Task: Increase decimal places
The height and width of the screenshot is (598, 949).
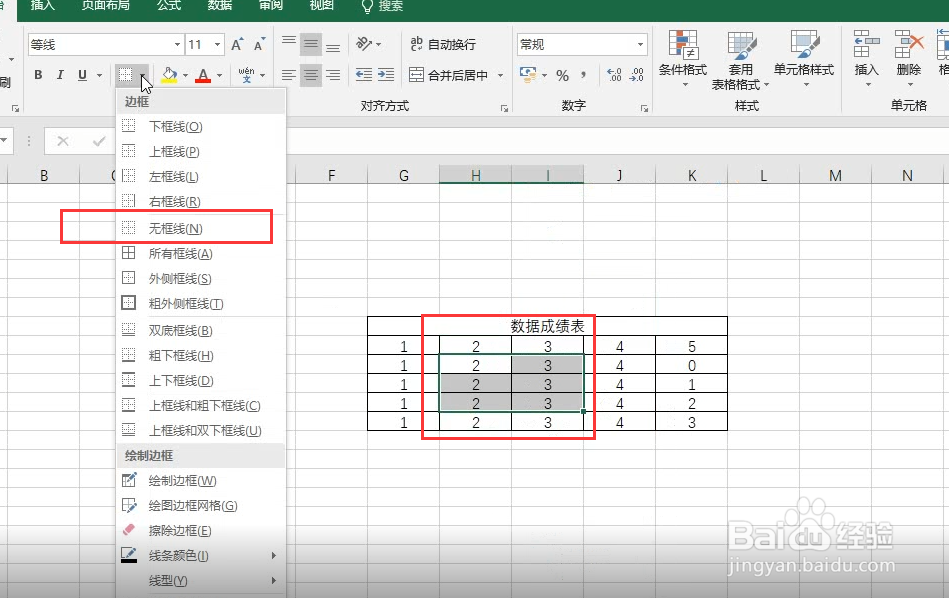Action: coord(614,75)
